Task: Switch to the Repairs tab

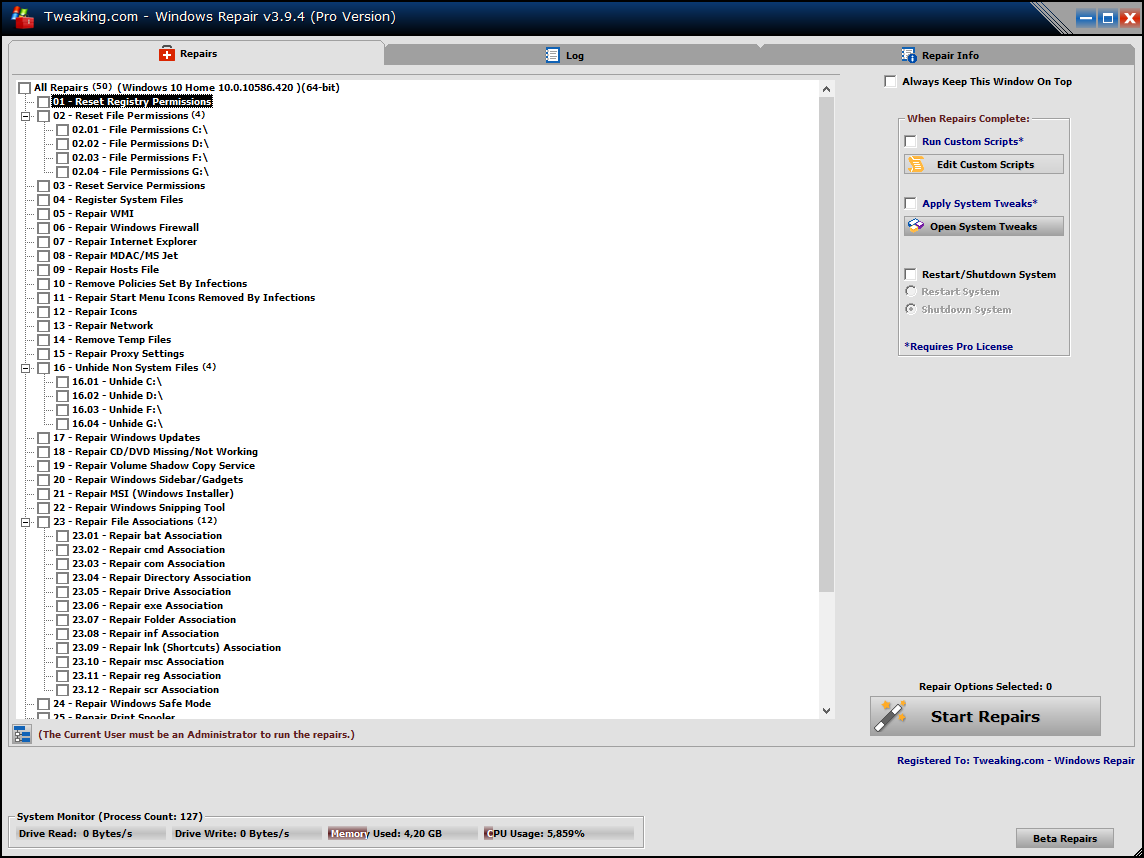Action: (x=196, y=53)
